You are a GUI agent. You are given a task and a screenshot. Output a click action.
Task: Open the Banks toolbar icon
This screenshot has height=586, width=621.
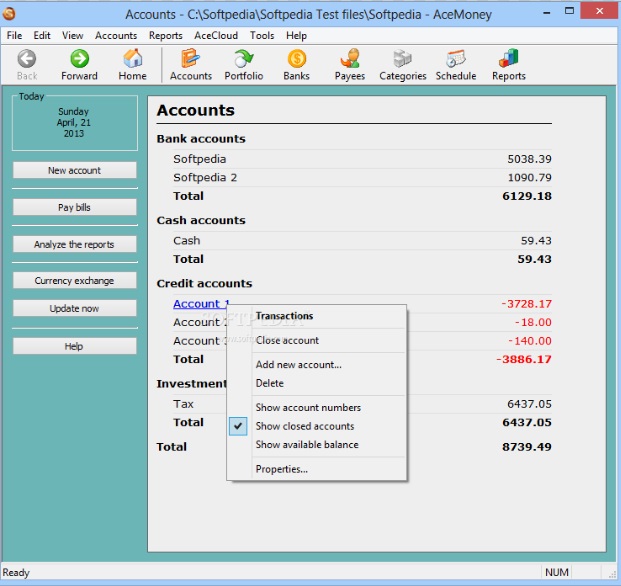(x=296, y=59)
